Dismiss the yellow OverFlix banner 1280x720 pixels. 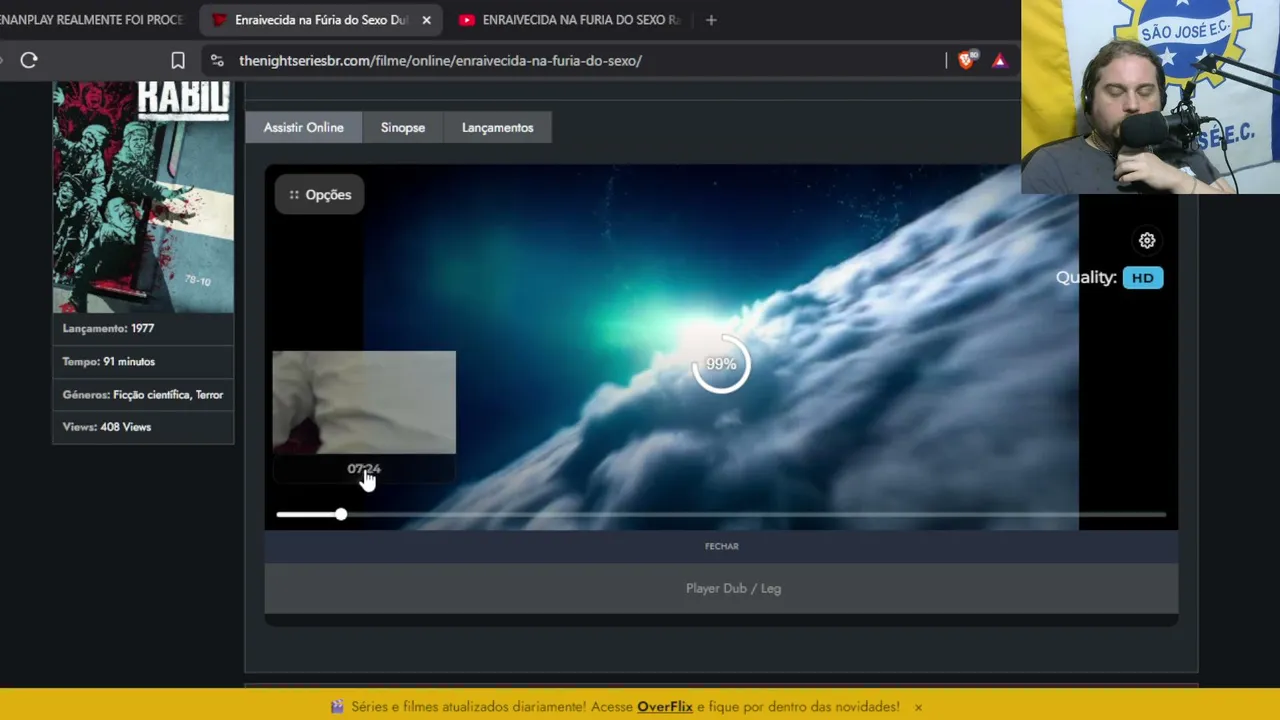point(918,707)
